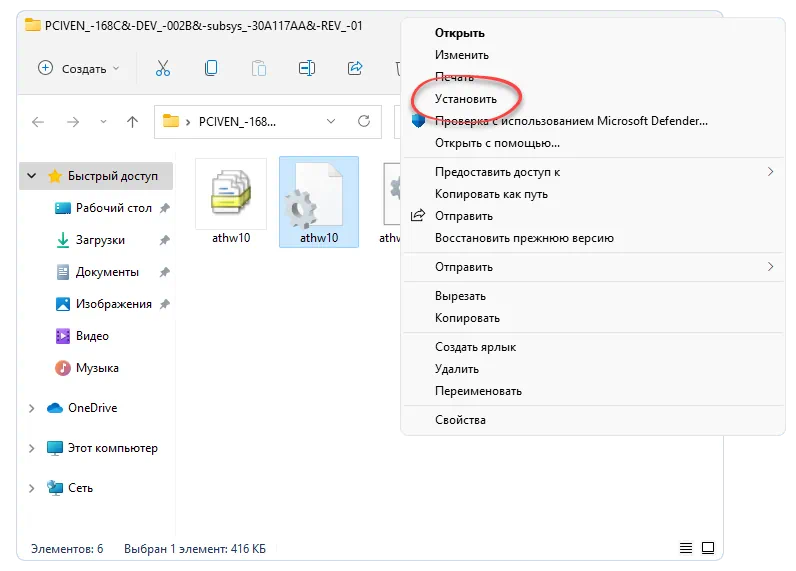Select Сеть in navigation pane
This screenshot has width=796, height=571.
(80, 488)
